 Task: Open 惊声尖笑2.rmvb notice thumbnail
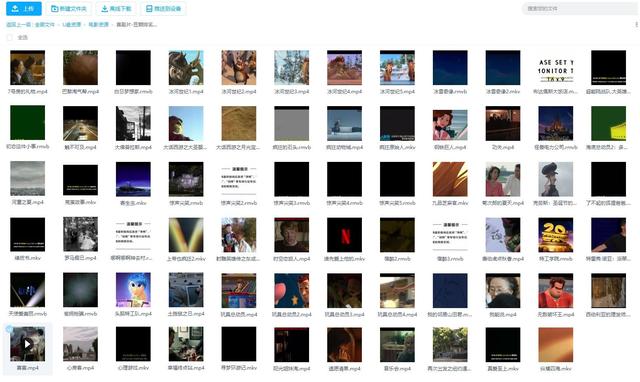239,179
